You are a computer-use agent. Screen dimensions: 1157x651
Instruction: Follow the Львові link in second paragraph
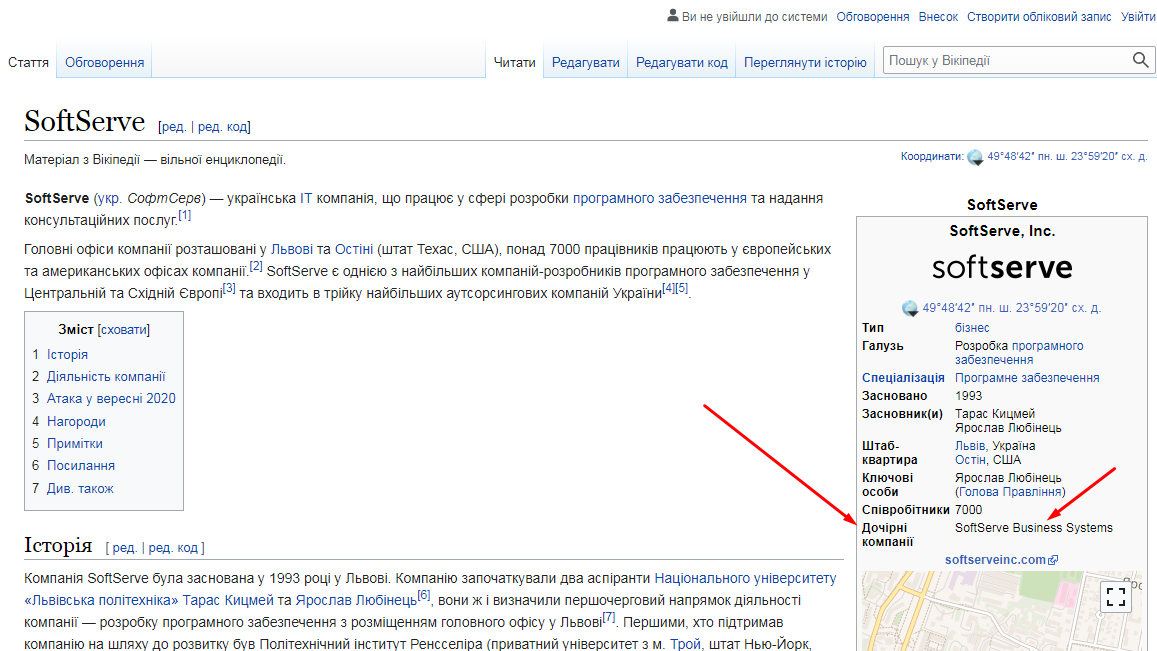coord(291,249)
